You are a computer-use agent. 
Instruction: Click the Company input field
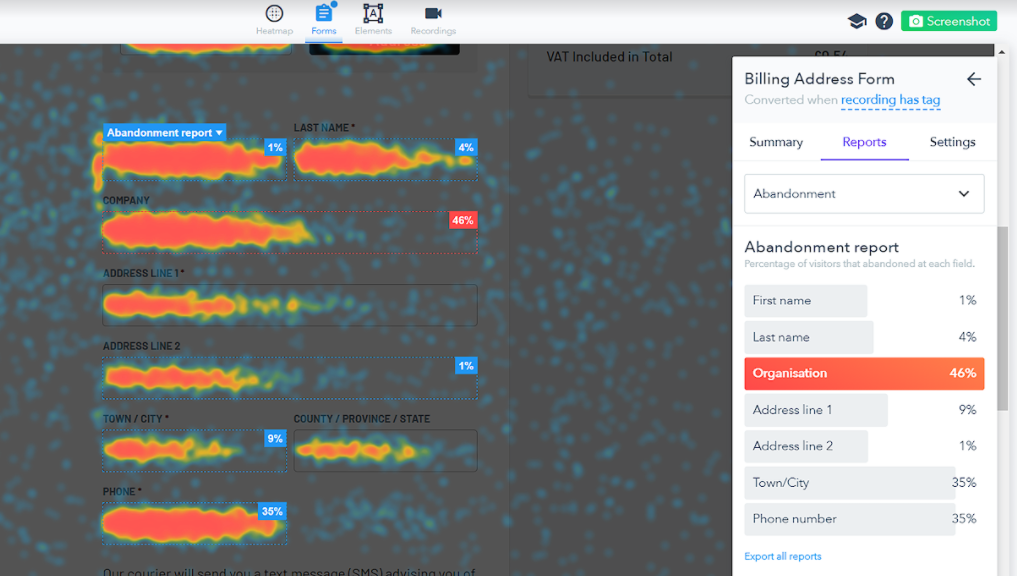click(x=290, y=232)
